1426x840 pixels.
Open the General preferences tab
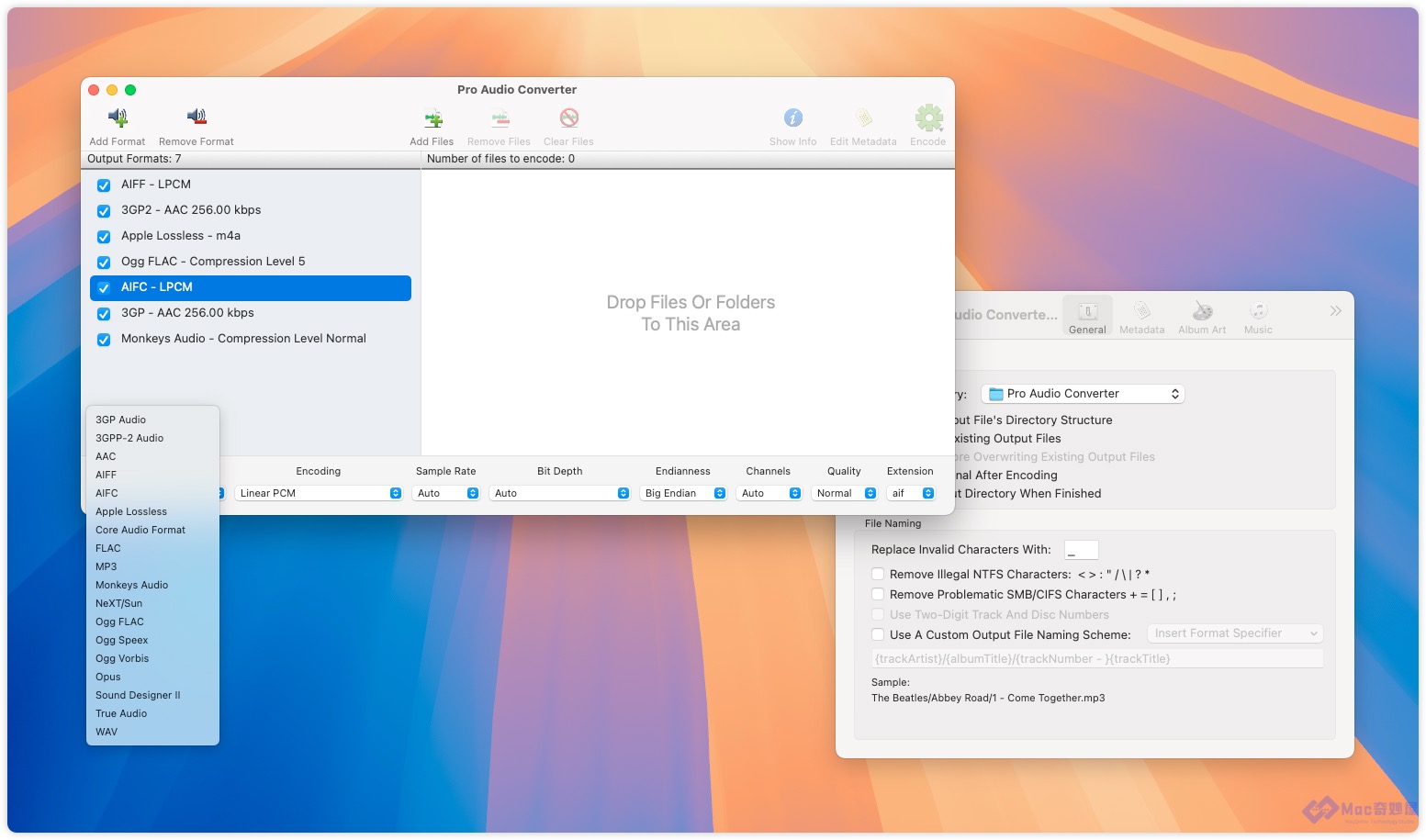(x=1087, y=316)
